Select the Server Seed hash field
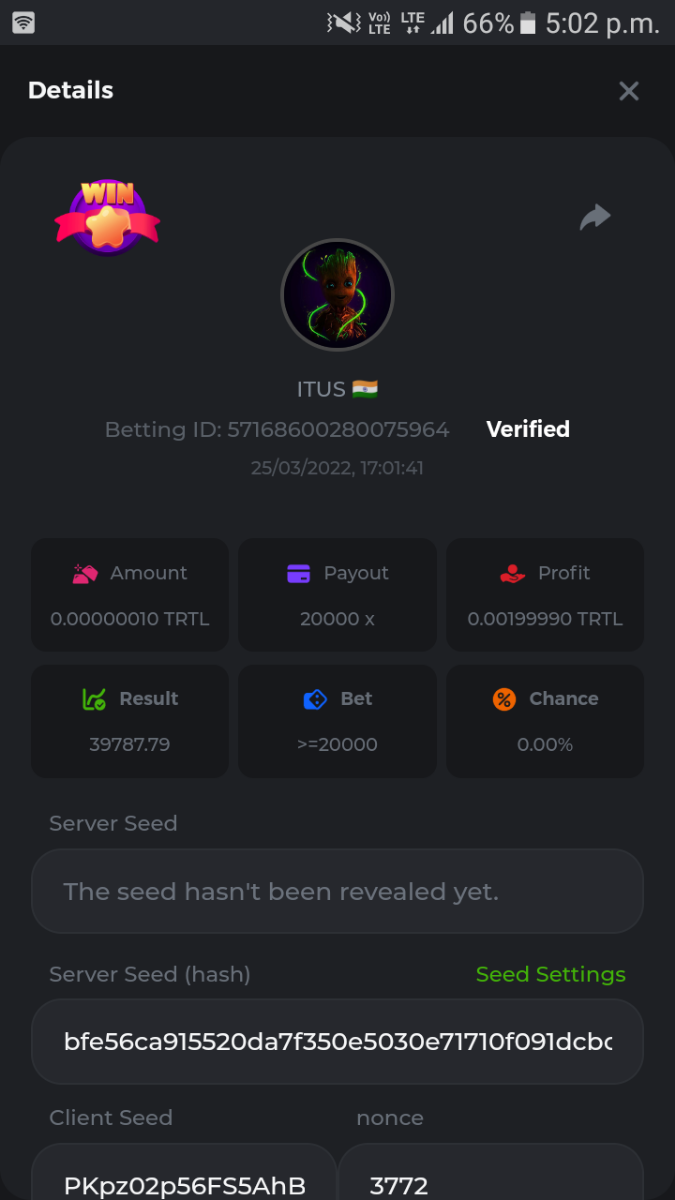The width and height of the screenshot is (675, 1200). (x=337, y=1041)
